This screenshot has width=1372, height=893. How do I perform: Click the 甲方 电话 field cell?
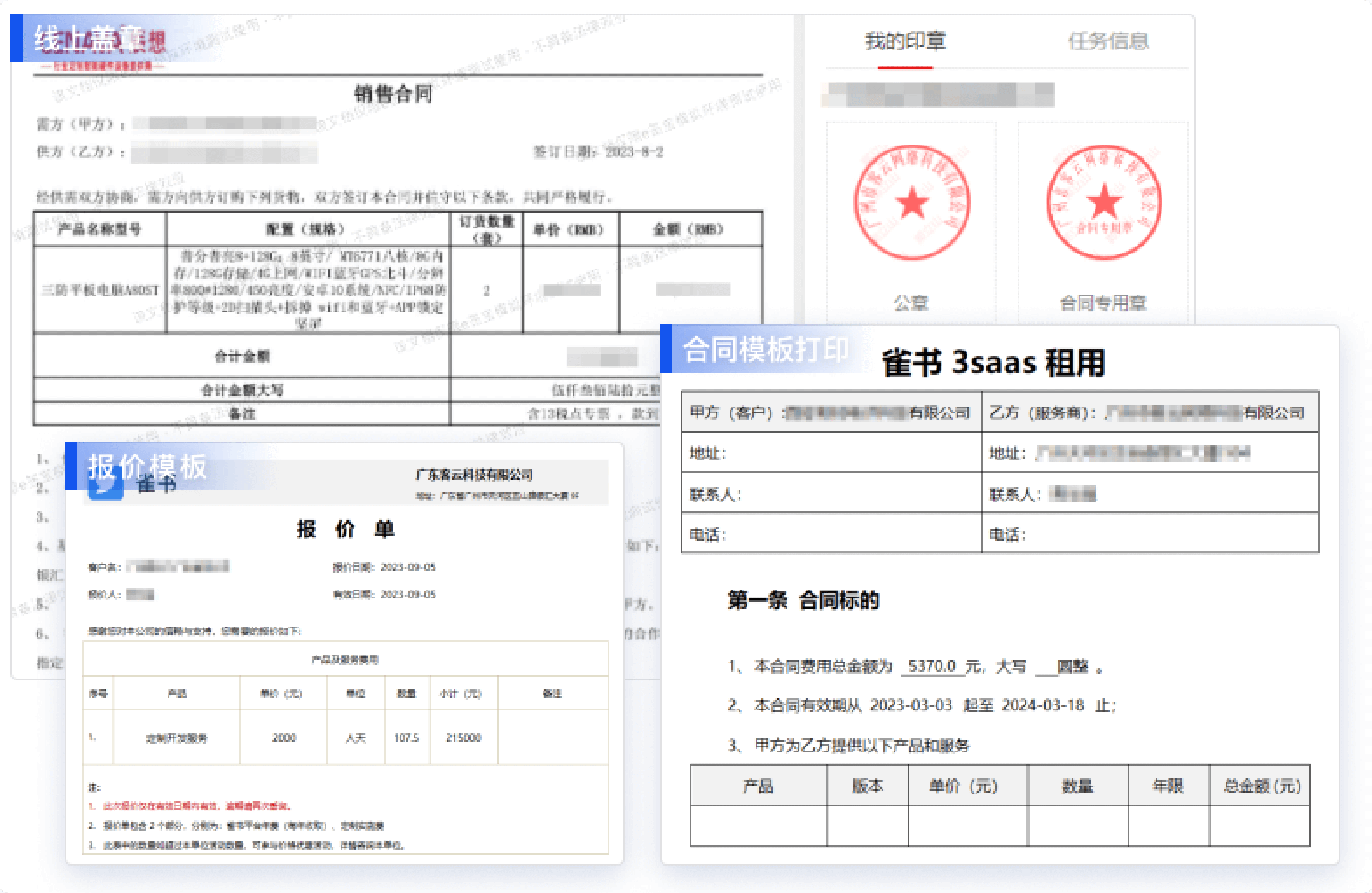831,533
